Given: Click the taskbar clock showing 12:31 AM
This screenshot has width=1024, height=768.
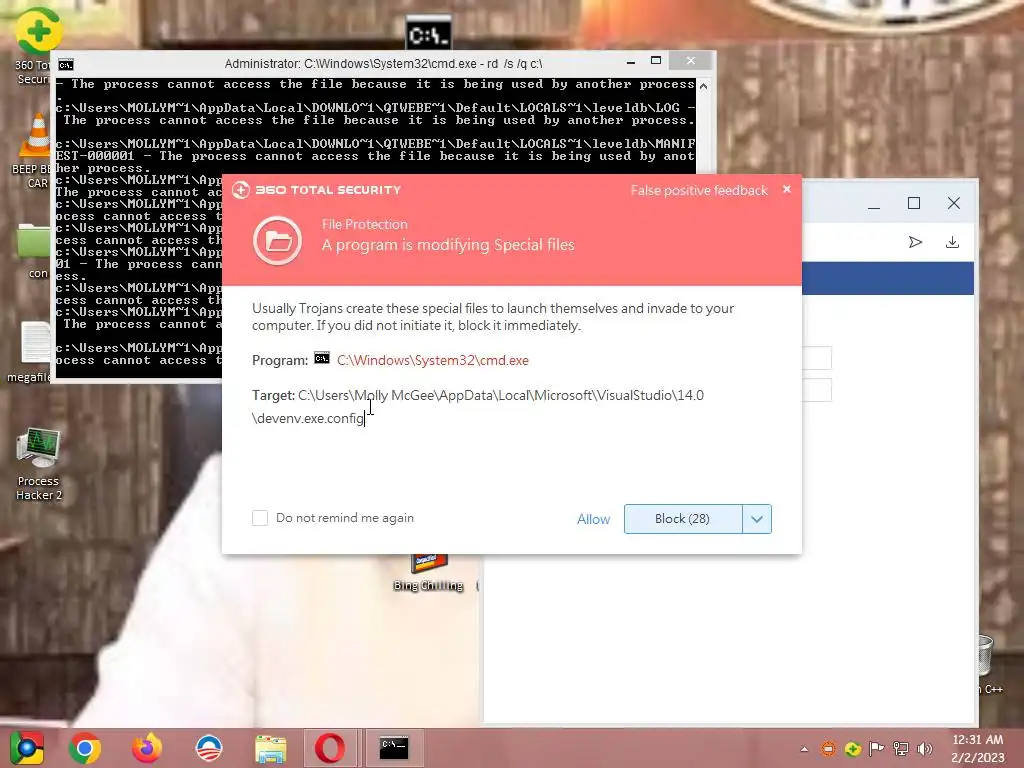Looking at the screenshot, I should pos(978,748).
